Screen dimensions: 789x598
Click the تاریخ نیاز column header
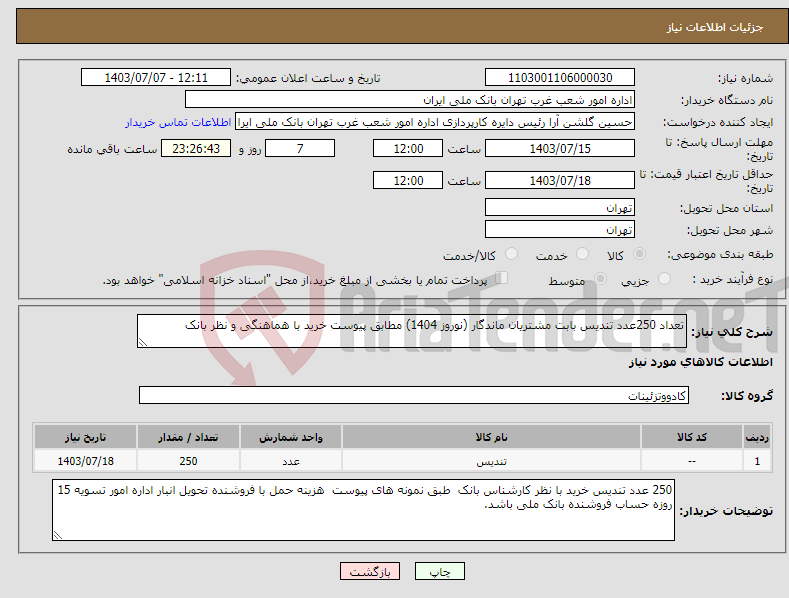coord(86,437)
